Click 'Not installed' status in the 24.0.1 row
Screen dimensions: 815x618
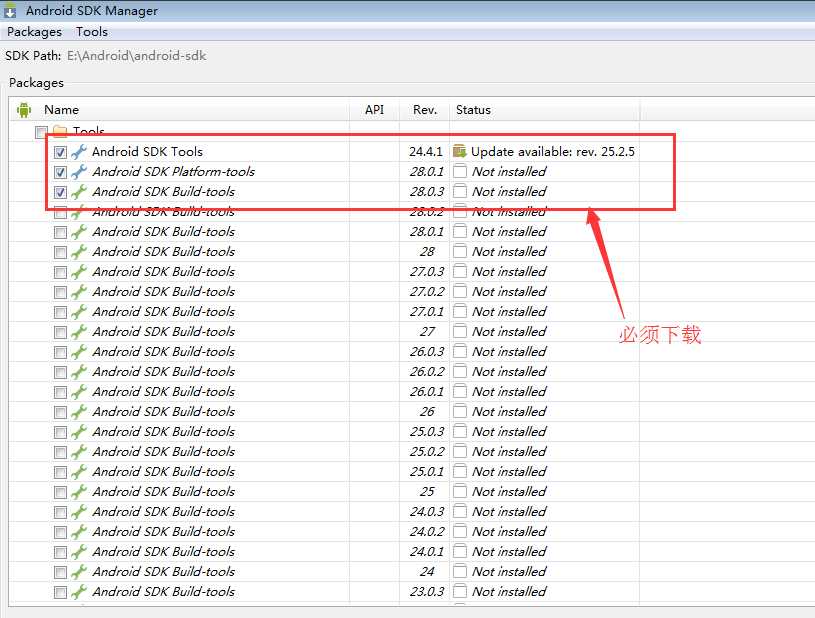(x=509, y=551)
